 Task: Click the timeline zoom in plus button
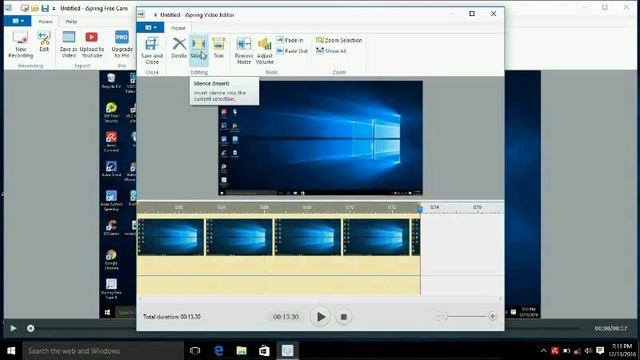tap(492, 316)
